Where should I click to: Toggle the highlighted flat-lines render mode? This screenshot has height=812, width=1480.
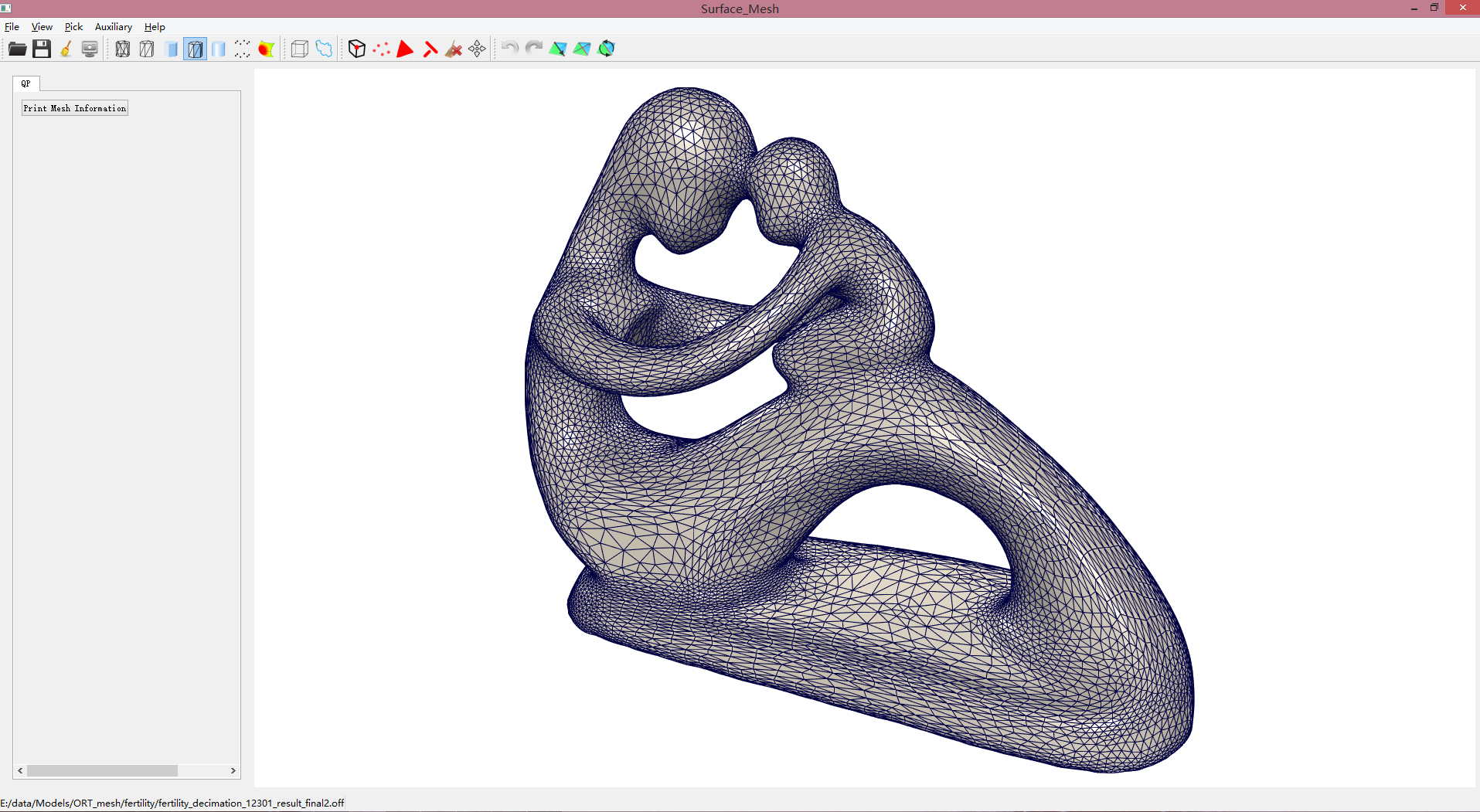(195, 49)
